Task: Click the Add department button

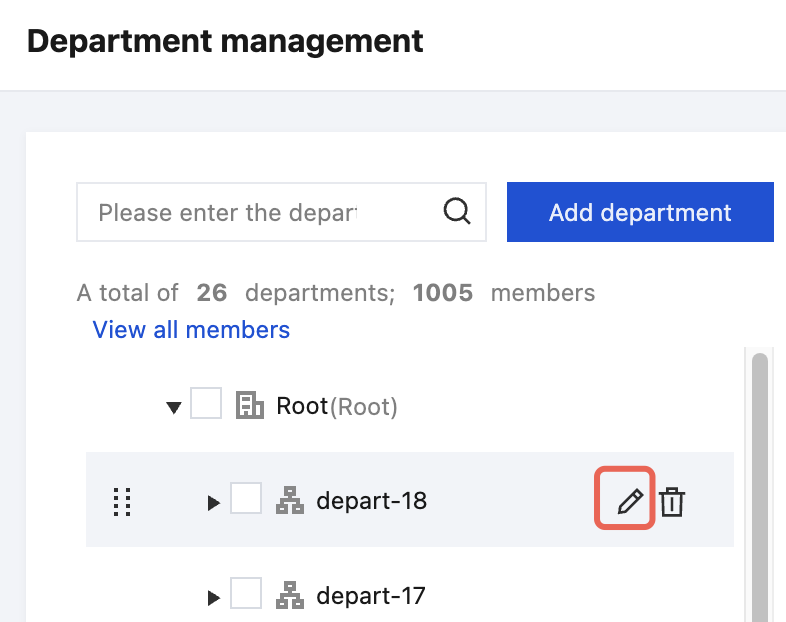Action: click(x=640, y=212)
